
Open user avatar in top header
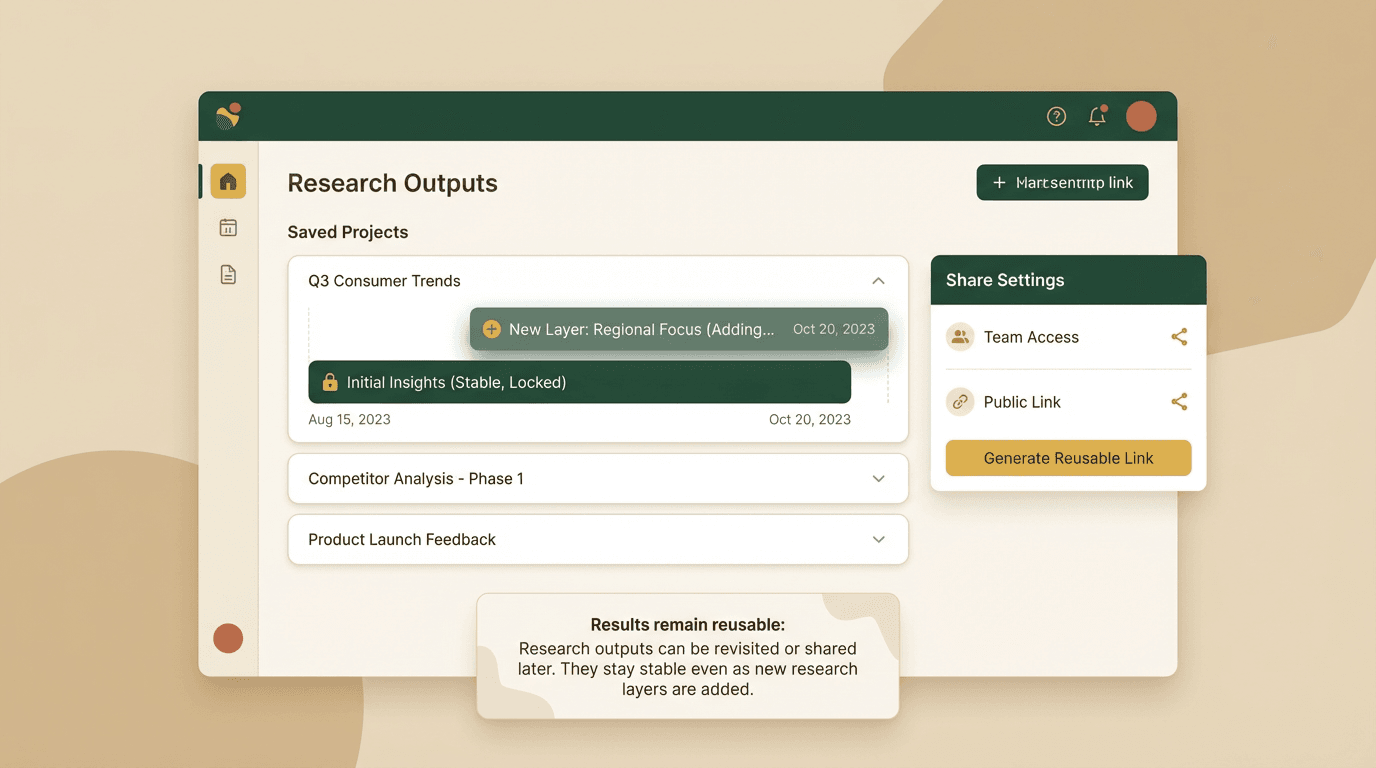coord(1141,116)
